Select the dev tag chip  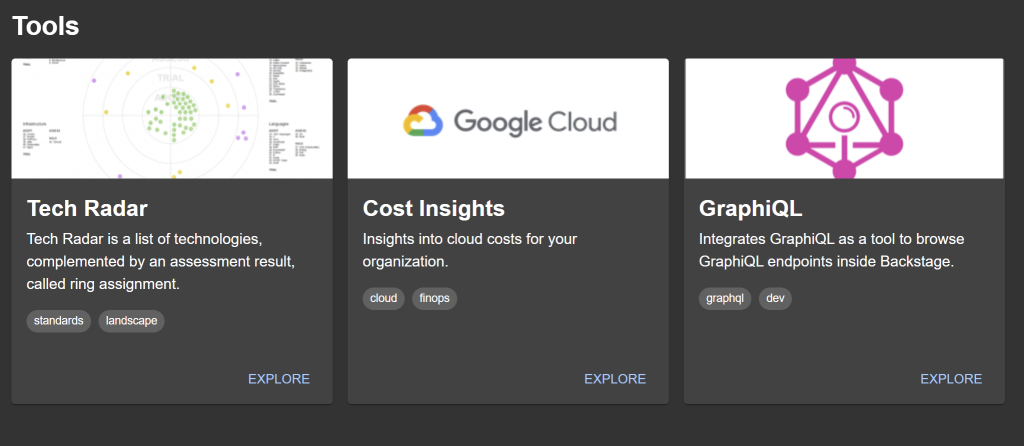click(775, 298)
